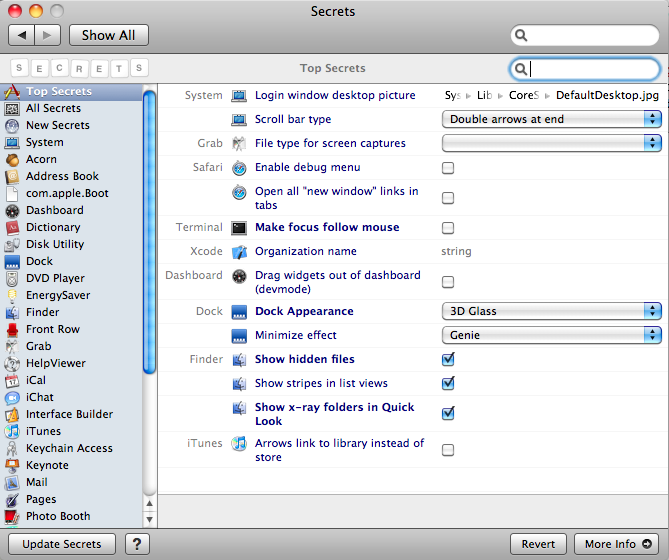Screen dimensions: 669x560
Task: Open File type for screen captures dropdown
Action: (552, 143)
